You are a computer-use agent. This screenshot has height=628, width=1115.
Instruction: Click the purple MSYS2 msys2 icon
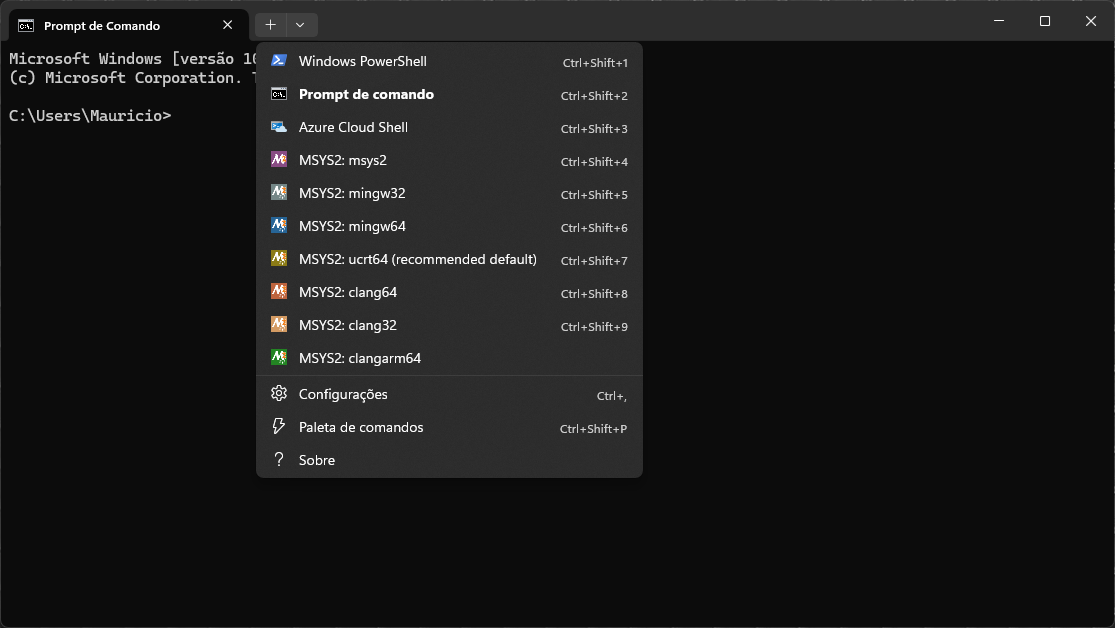(x=279, y=160)
